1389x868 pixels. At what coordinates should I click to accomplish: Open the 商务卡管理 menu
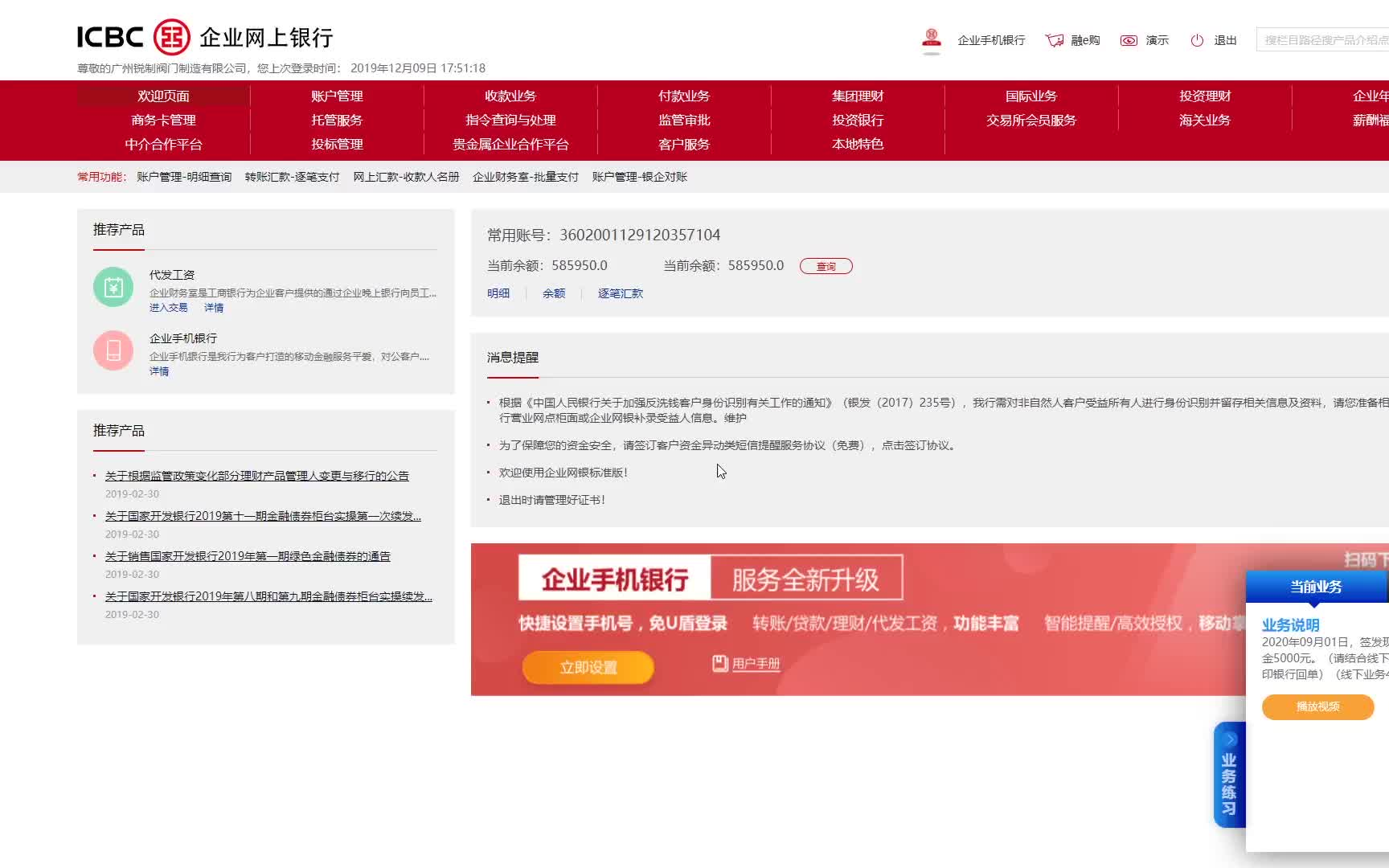pyautogui.click(x=163, y=120)
